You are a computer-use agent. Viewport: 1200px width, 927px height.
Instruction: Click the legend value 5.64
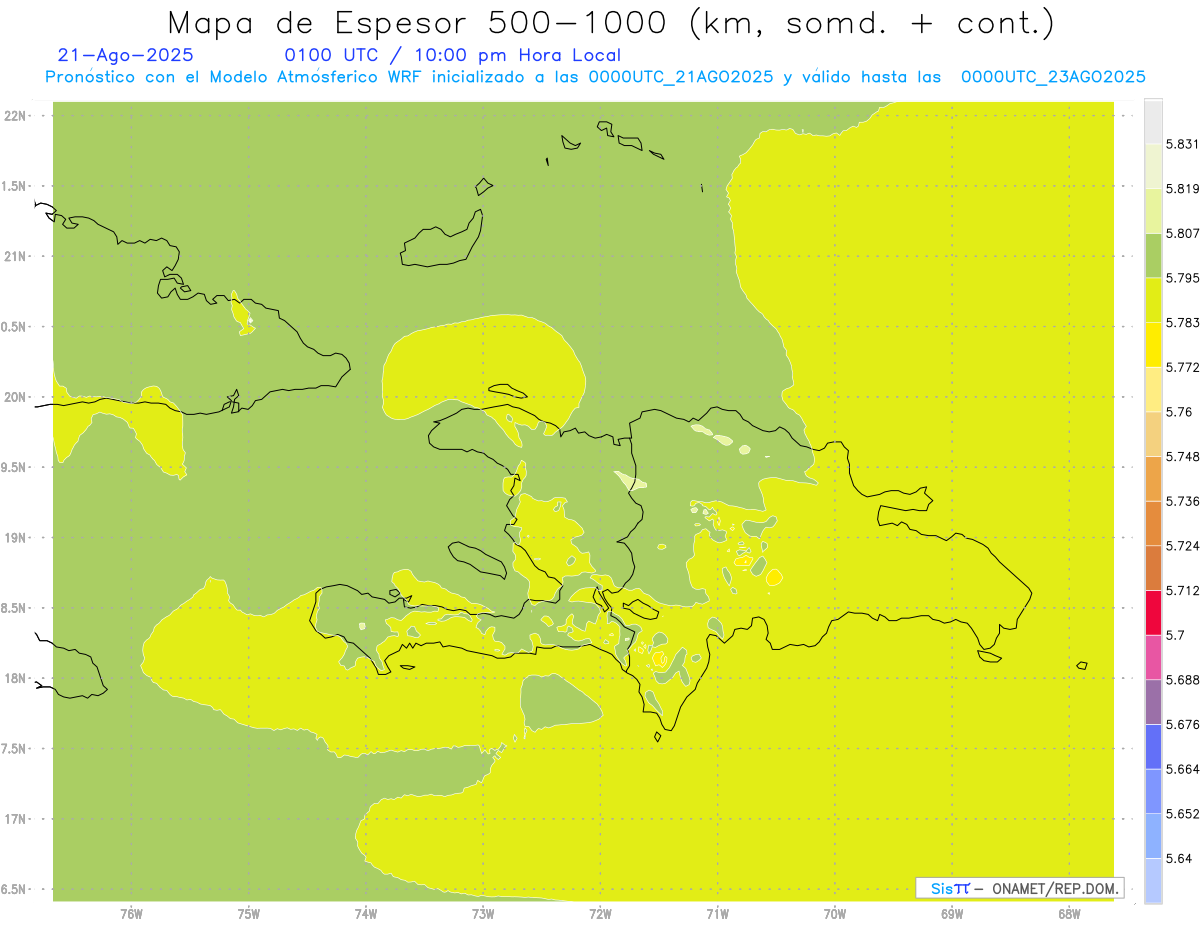(x=1179, y=859)
